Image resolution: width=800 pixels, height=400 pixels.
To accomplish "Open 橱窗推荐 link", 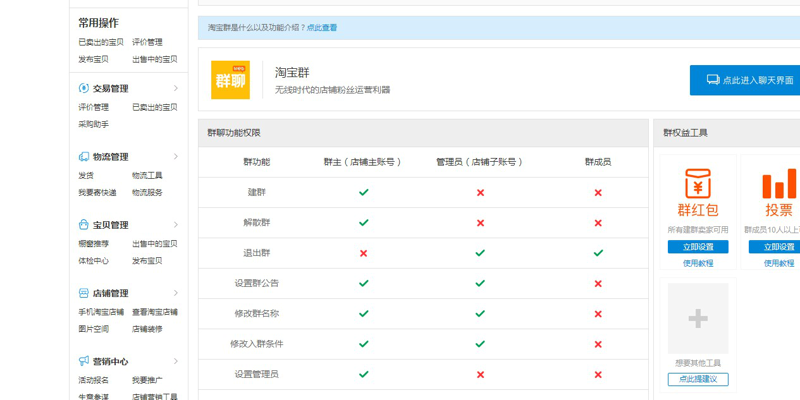I will click(93, 244).
